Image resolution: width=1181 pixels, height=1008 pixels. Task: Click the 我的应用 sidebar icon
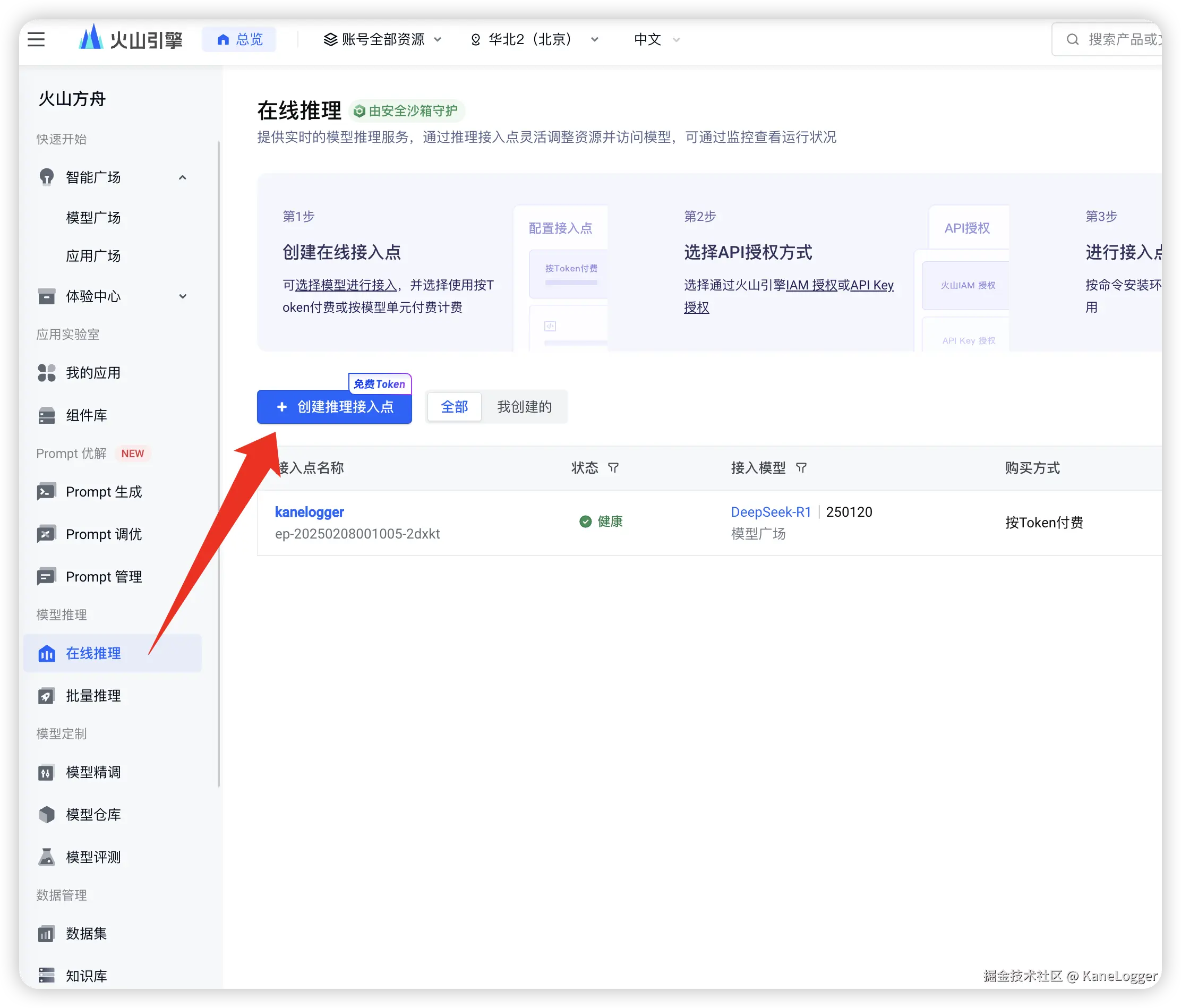point(47,373)
